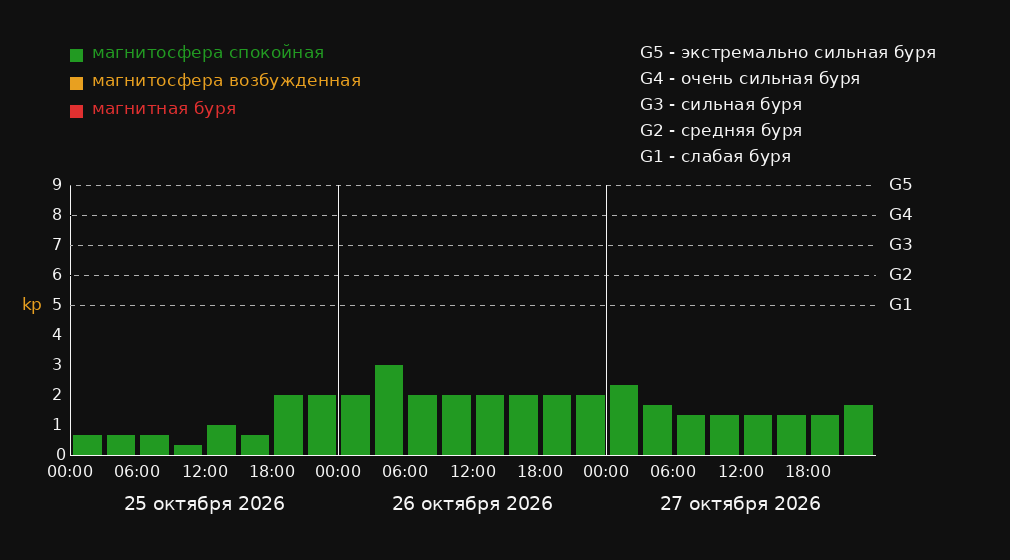Image resolution: width=1010 pixels, height=560 pixels.
Task: Click the 00:00 tick starting 25 October
Action: tap(70, 472)
